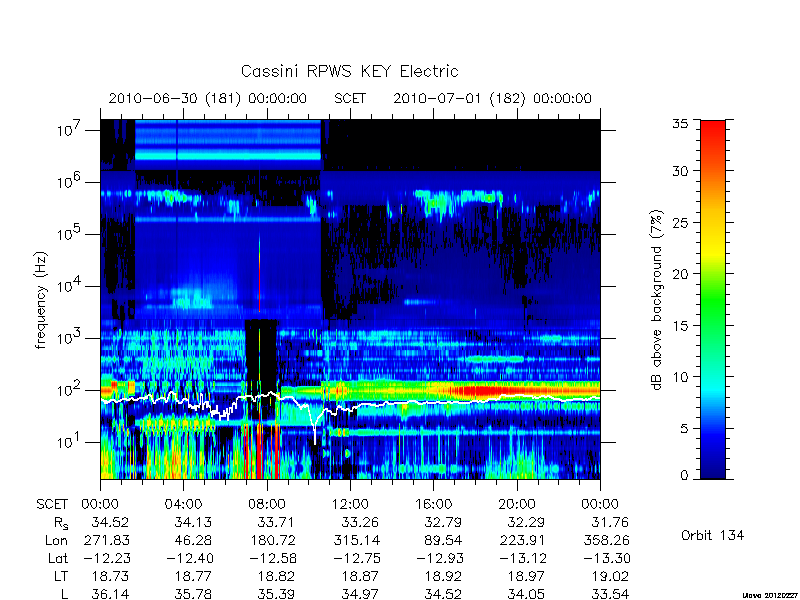The height and width of the screenshot is (600, 800).
Task: Click the LT value 18.73
Action: (x=110, y=577)
